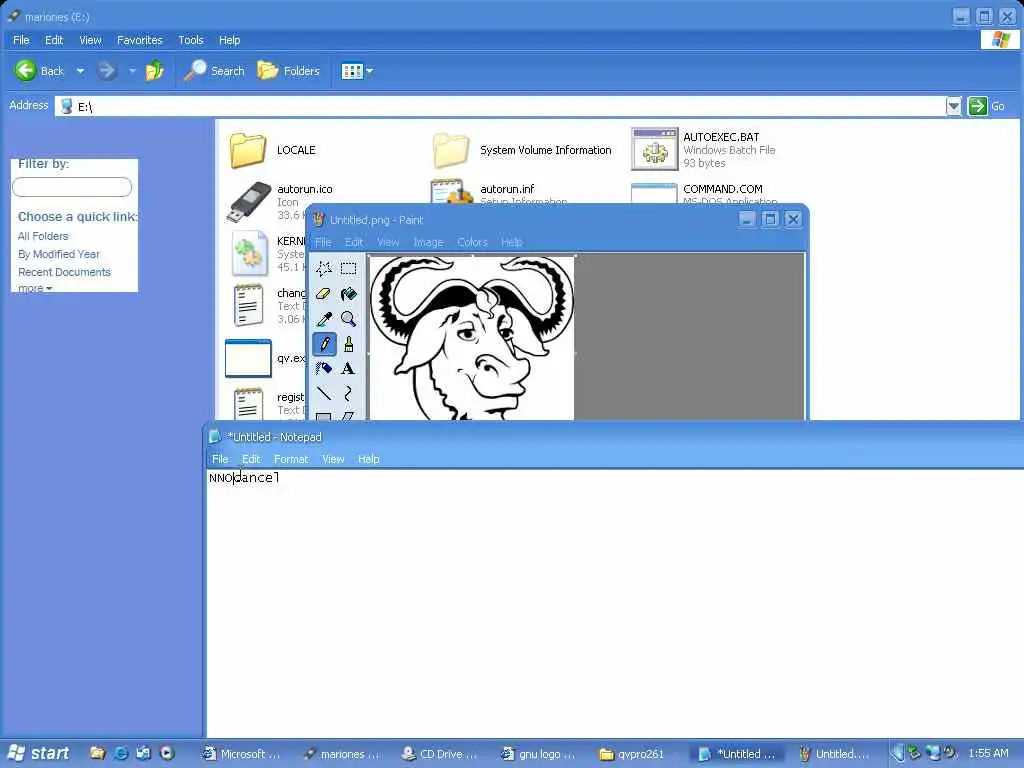The width and height of the screenshot is (1024, 768).
Task: Open Paint's View menu
Action: coord(388,242)
